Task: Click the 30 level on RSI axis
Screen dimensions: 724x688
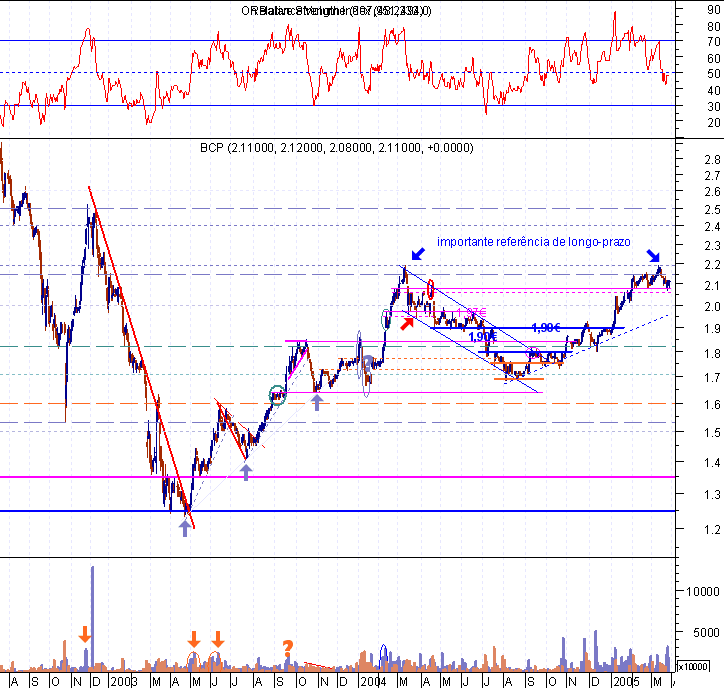Action: (x=714, y=107)
